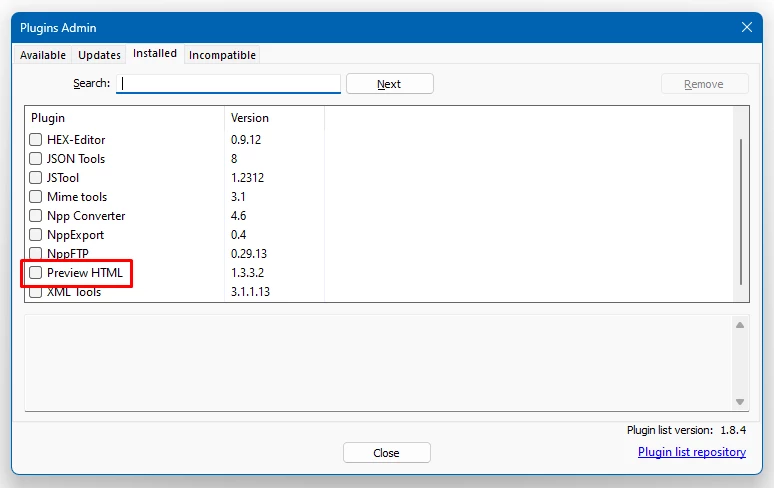The width and height of the screenshot is (774, 488).
Task: Click version 3.1.1.13 cell
Action: 250,292
